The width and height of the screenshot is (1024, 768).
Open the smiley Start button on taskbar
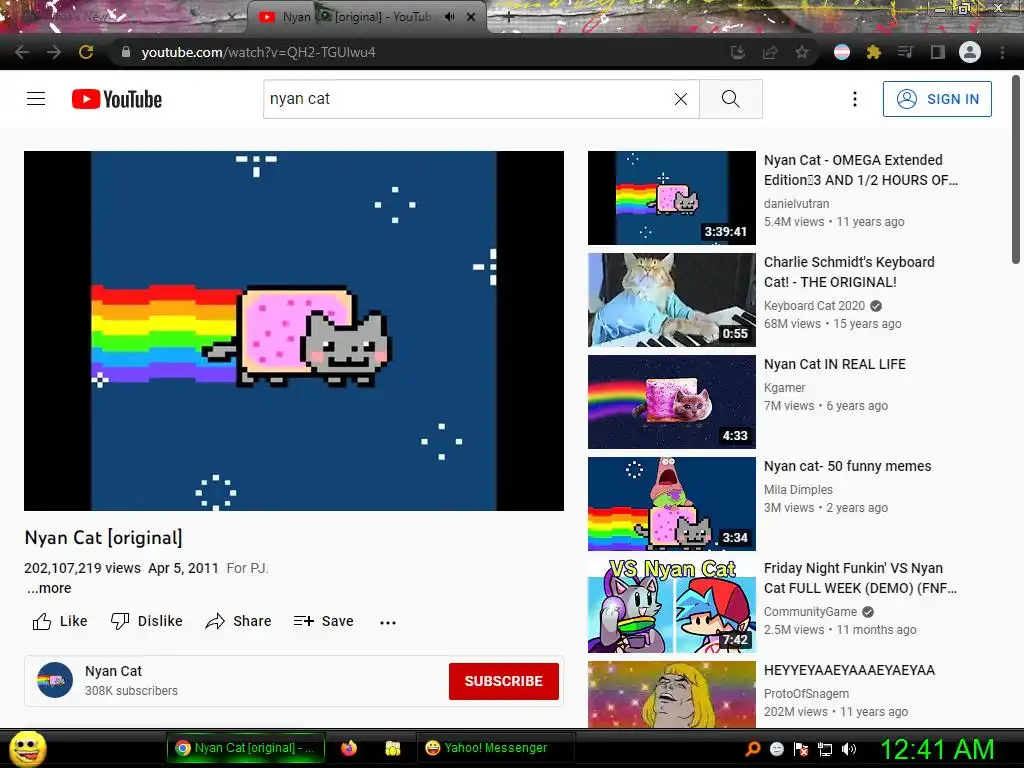click(x=28, y=748)
